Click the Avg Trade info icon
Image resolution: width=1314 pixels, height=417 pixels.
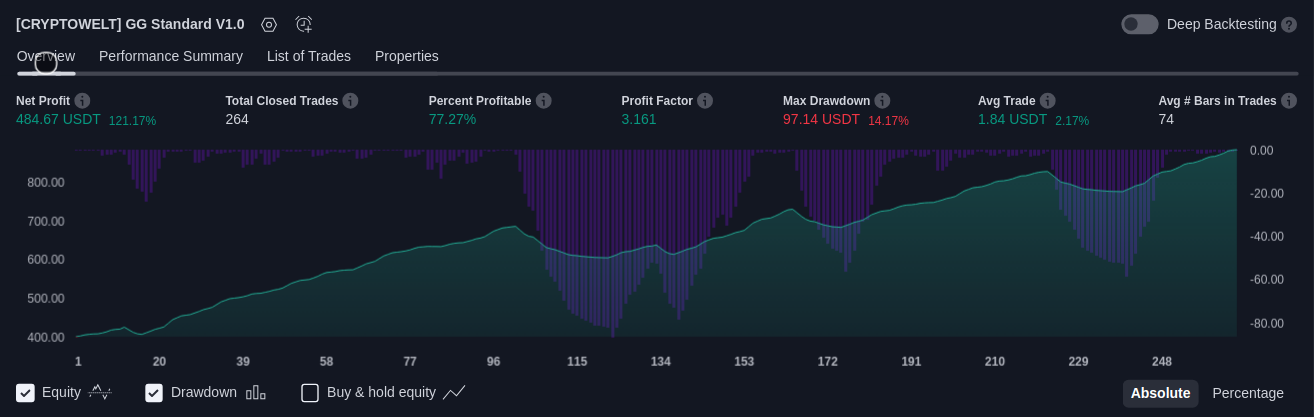[x=1047, y=101]
